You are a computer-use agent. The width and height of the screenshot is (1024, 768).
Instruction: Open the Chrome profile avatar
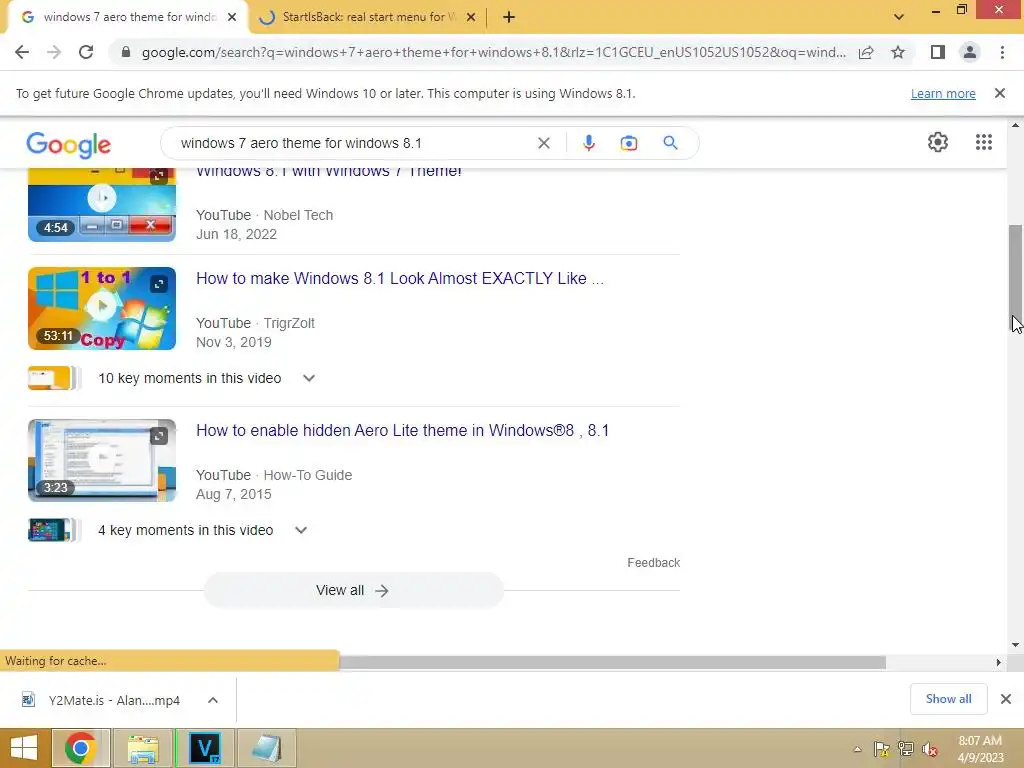[x=970, y=52]
